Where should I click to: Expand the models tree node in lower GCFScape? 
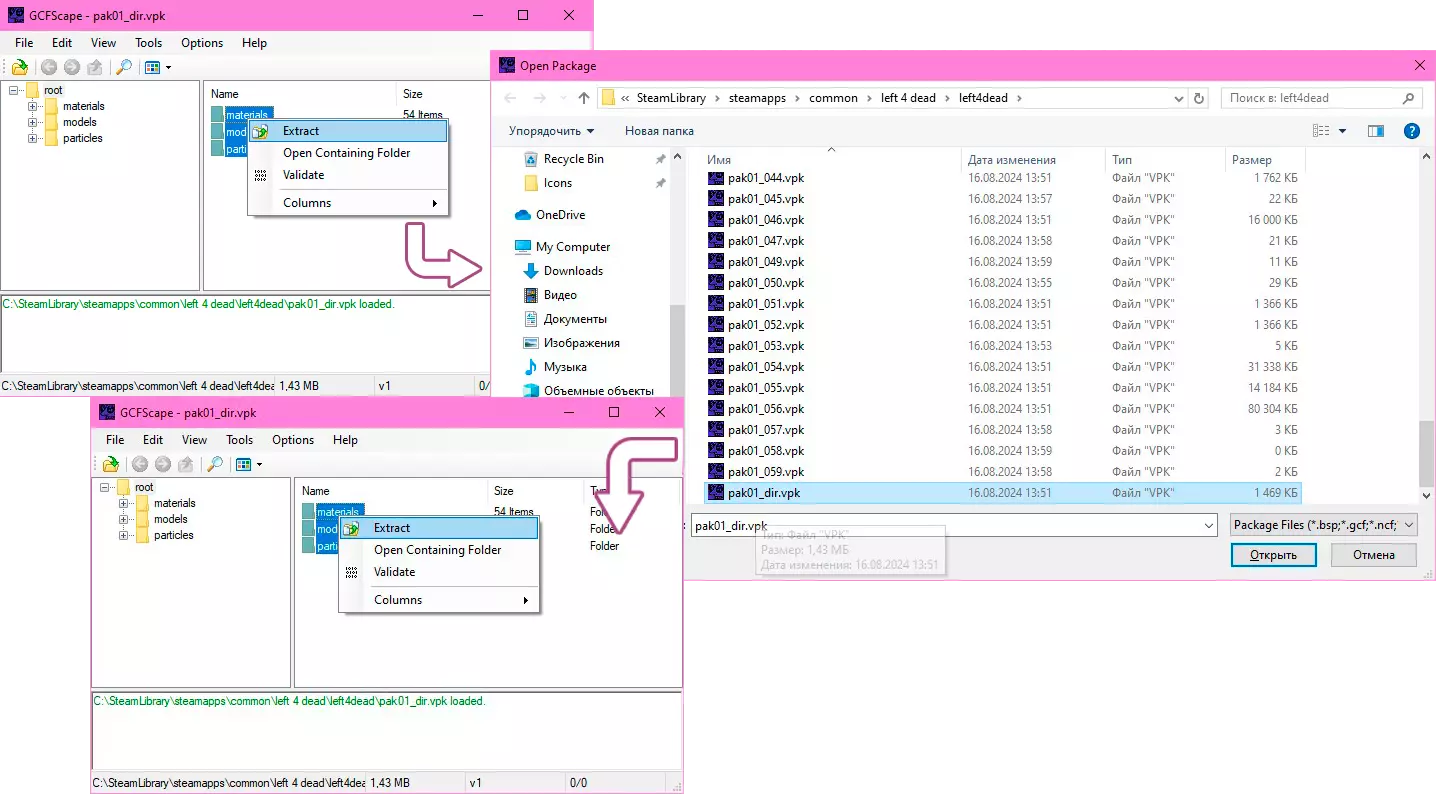(x=124, y=519)
